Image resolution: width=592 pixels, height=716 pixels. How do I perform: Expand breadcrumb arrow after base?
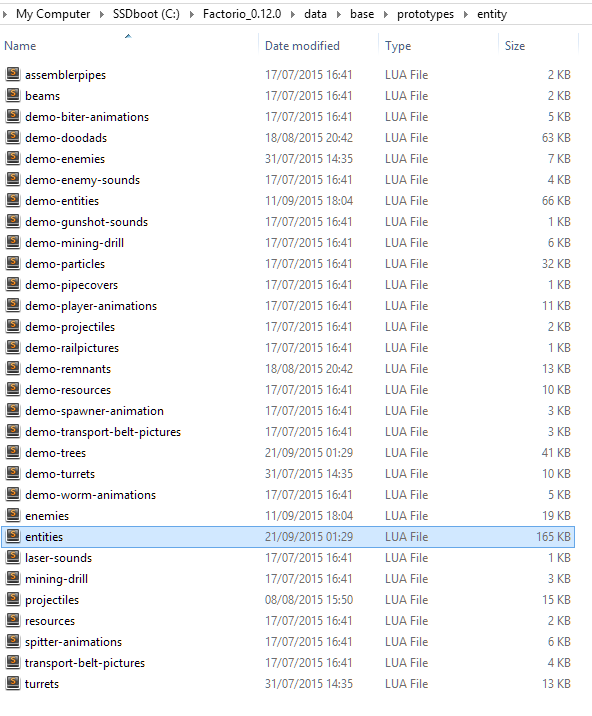(x=386, y=14)
